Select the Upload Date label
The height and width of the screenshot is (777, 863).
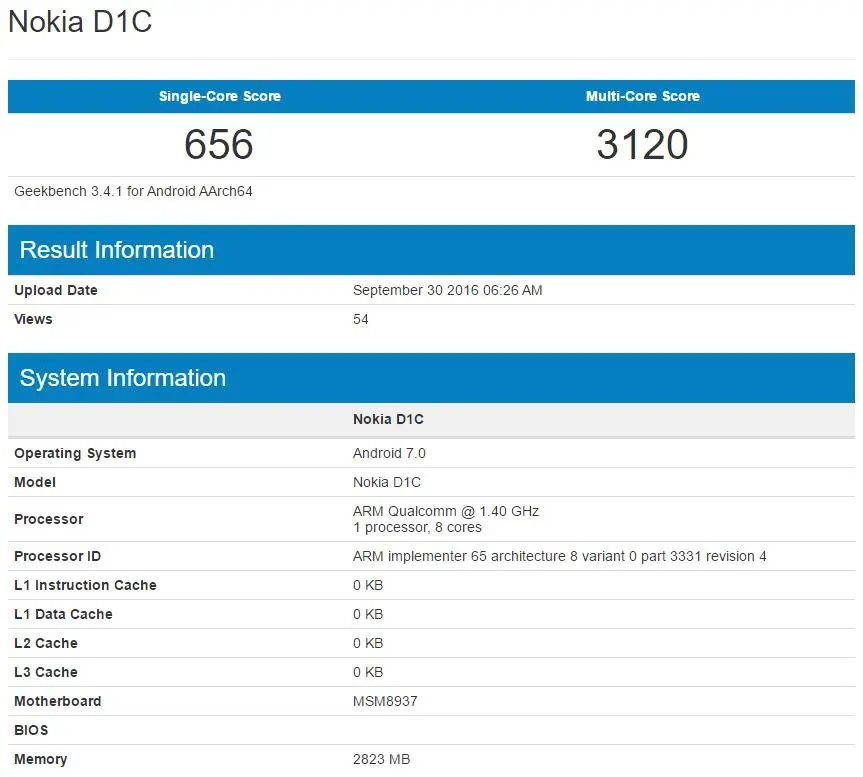(56, 290)
